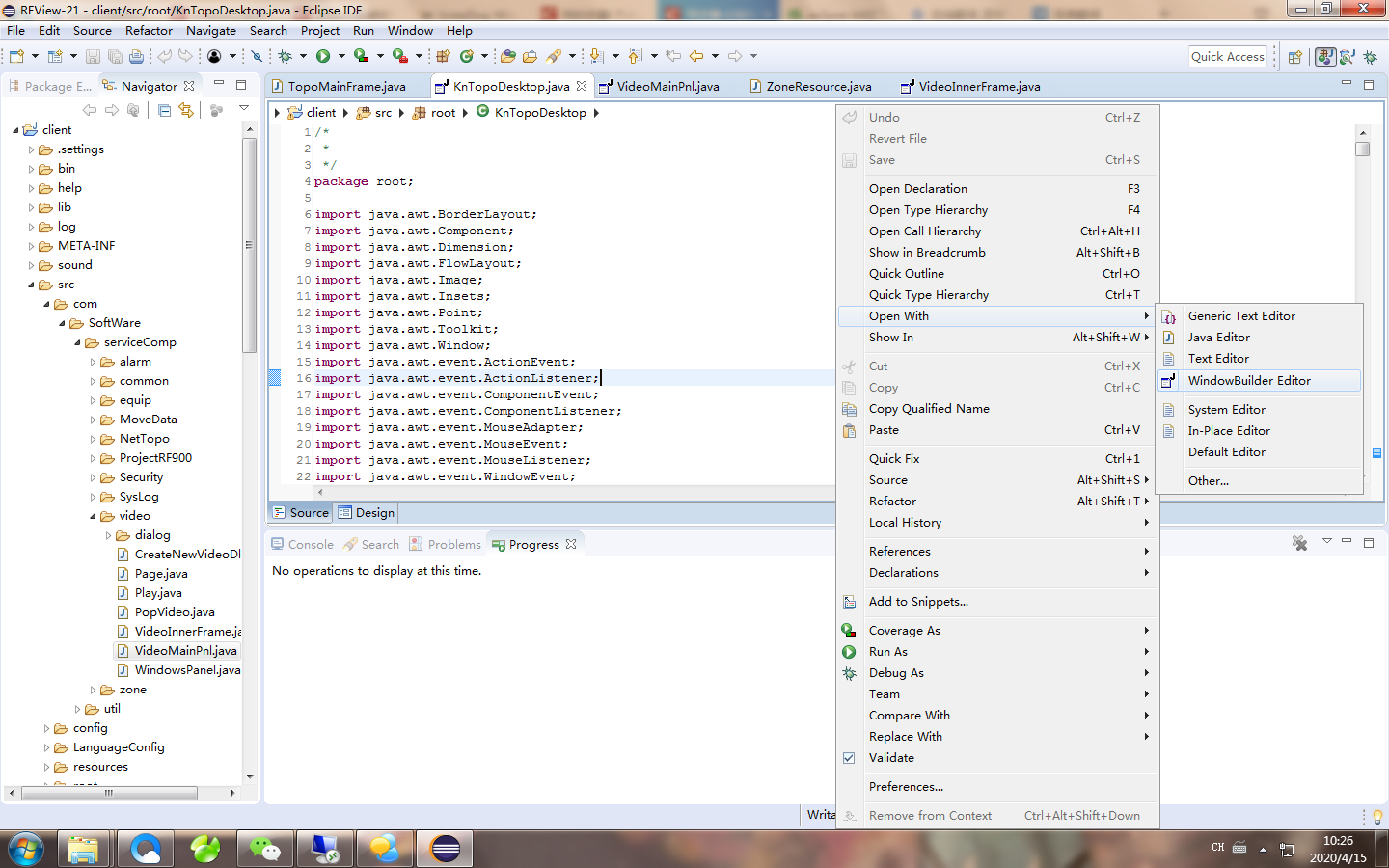Launch Debug using the bug toolbar icon
This screenshot has height=868, width=1389.
285,57
